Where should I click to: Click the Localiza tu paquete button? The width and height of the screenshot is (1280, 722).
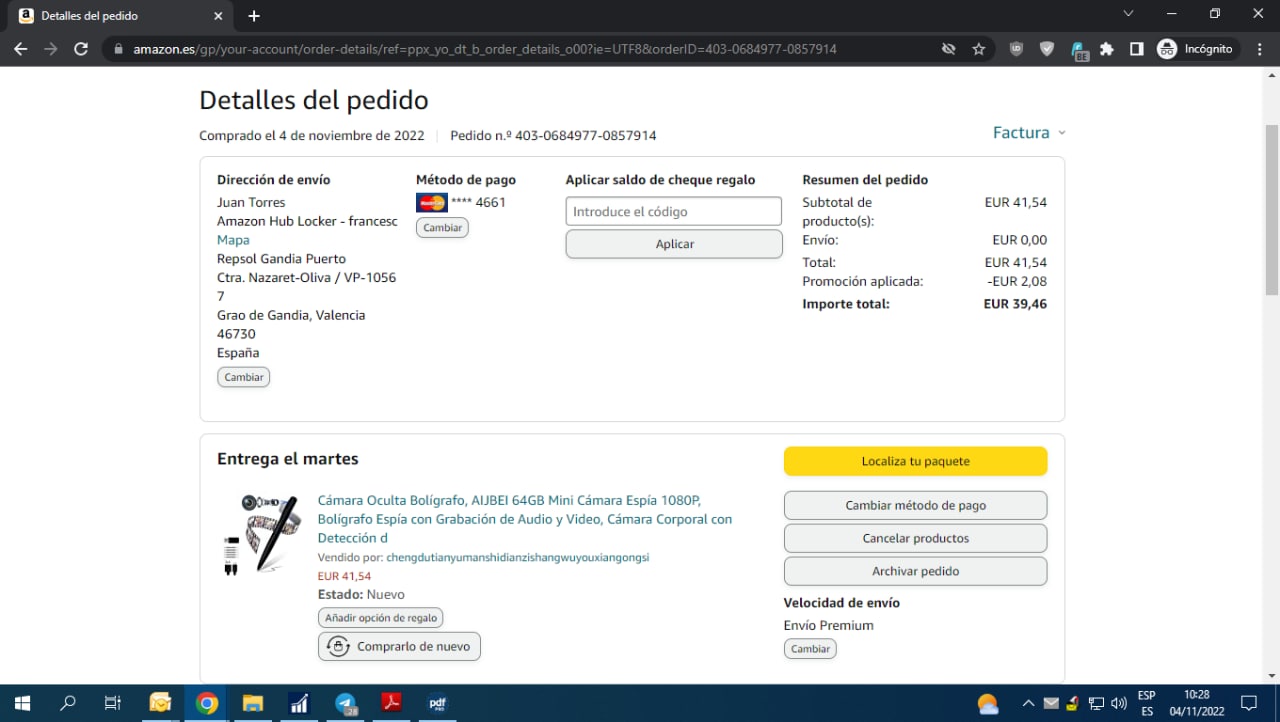(915, 461)
